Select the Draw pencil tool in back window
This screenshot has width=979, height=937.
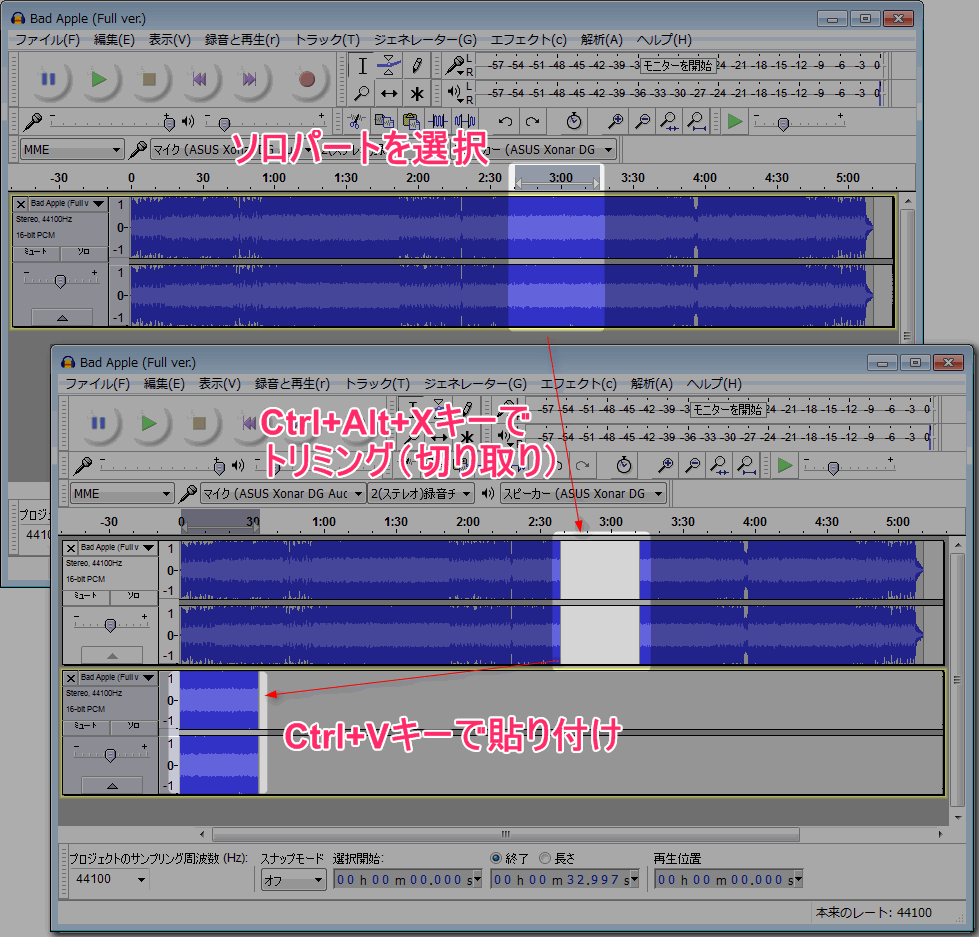416,66
